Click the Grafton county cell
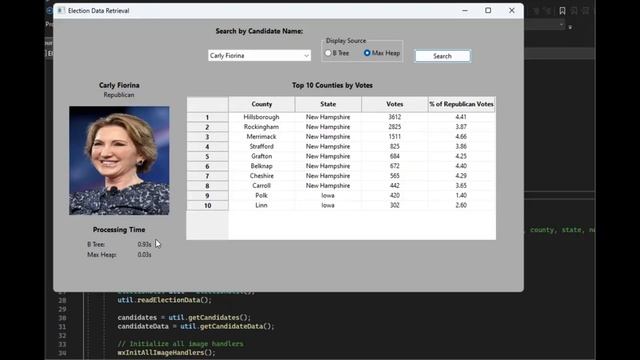 pos(262,156)
